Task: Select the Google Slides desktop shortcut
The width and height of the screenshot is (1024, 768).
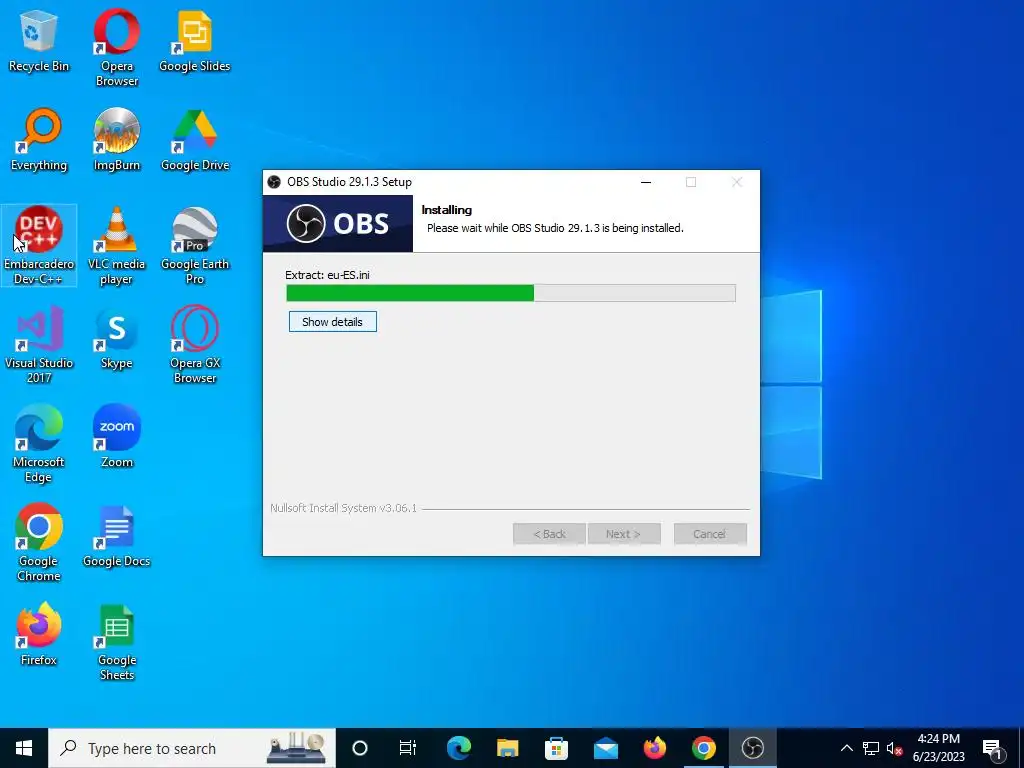Action: (x=195, y=41)
